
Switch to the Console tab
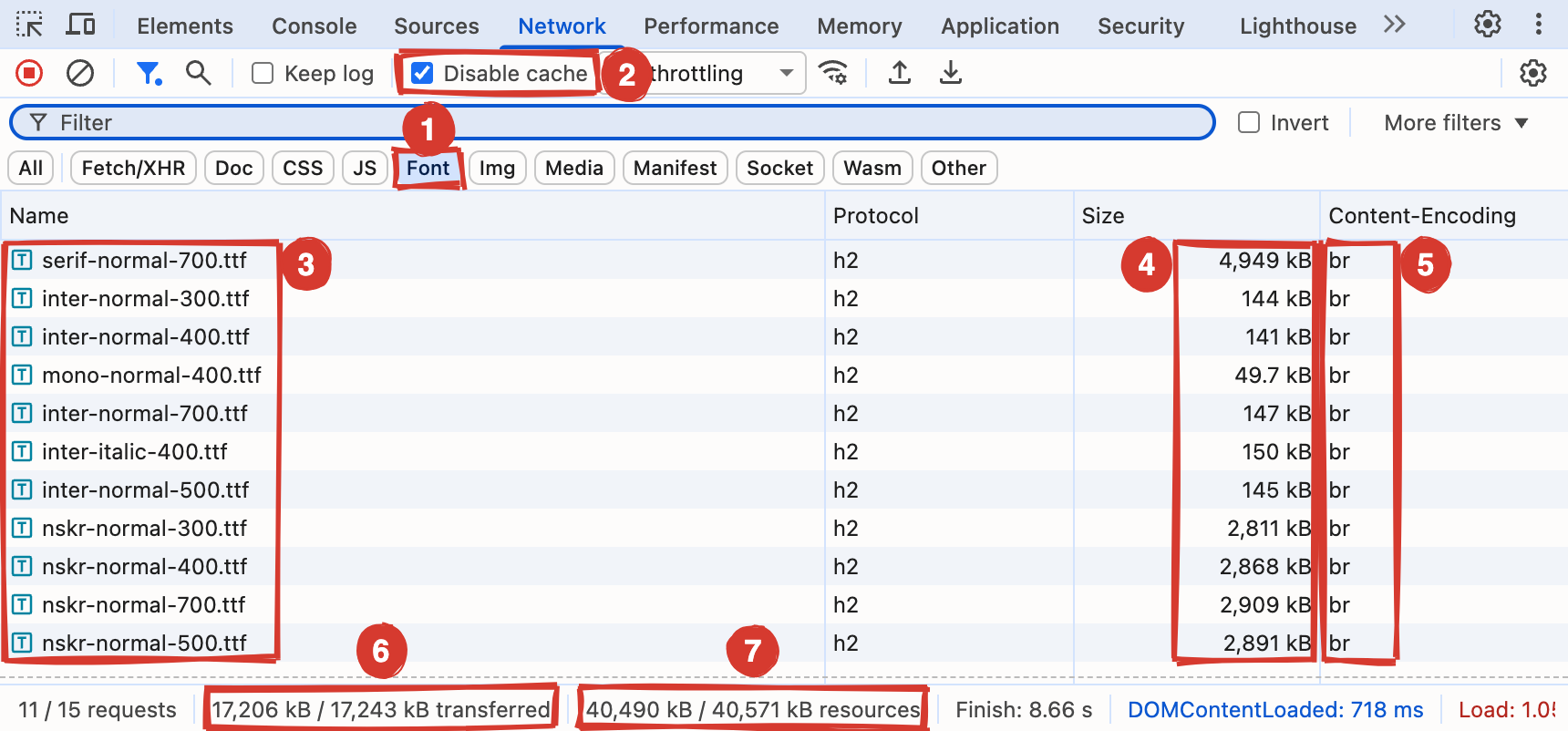[x=315, y=26]
